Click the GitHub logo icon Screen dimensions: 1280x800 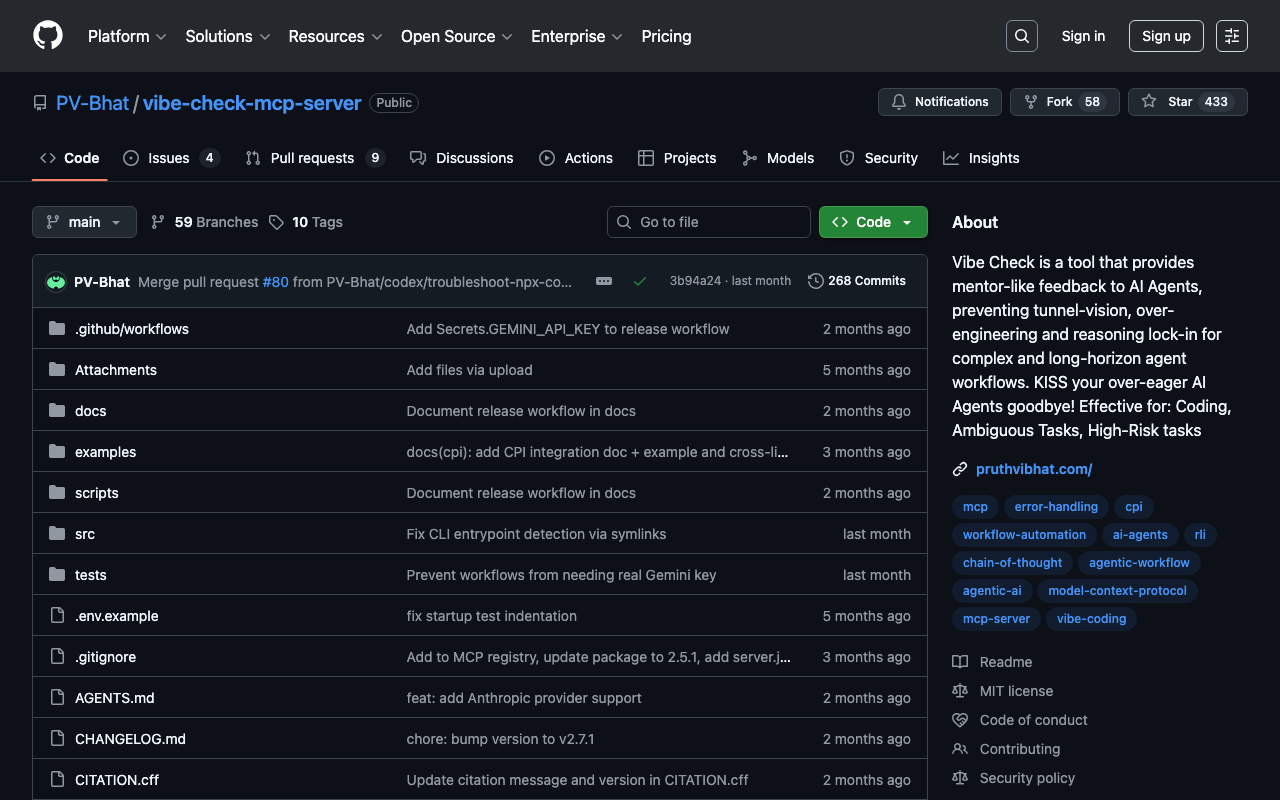pos(48,36)
